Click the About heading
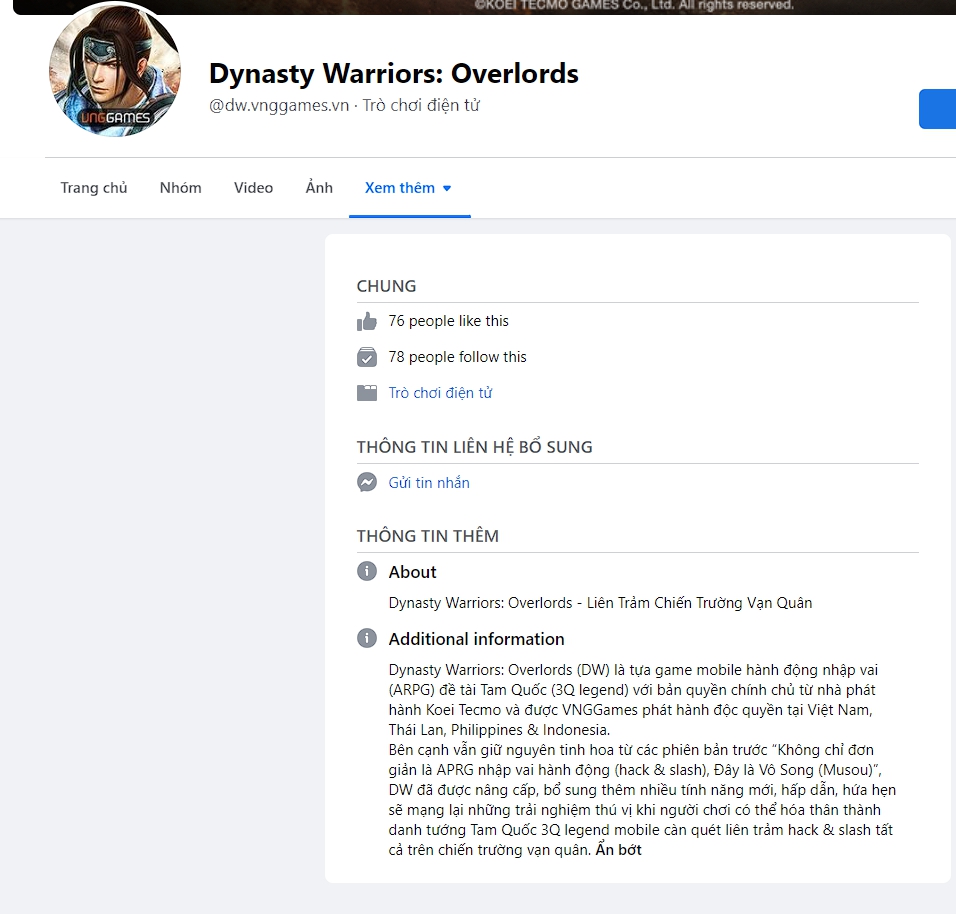Viewport: 956px width, 914px height. coord(413,572)
